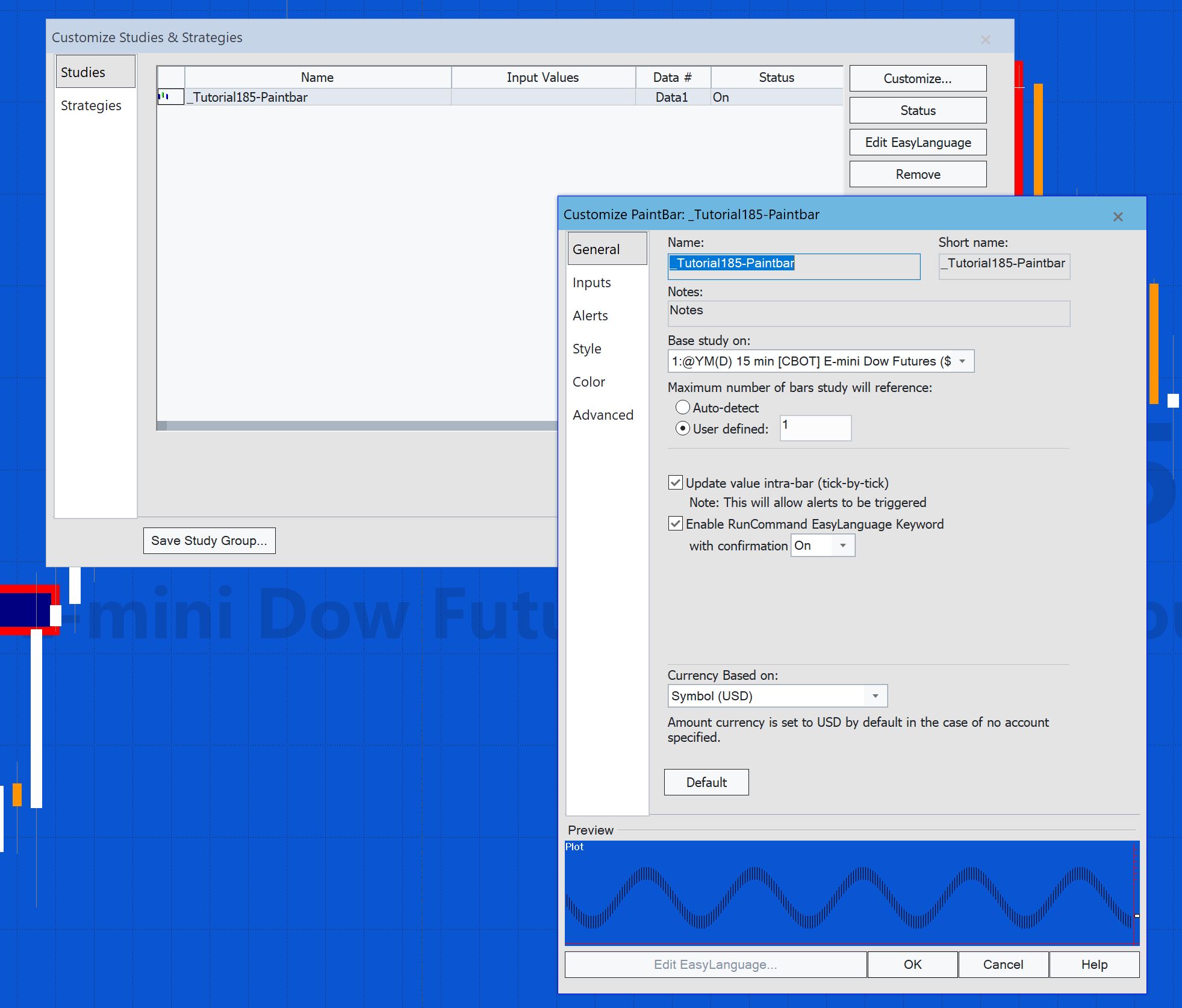Select the Auto-detect radio button

(682, 408)
